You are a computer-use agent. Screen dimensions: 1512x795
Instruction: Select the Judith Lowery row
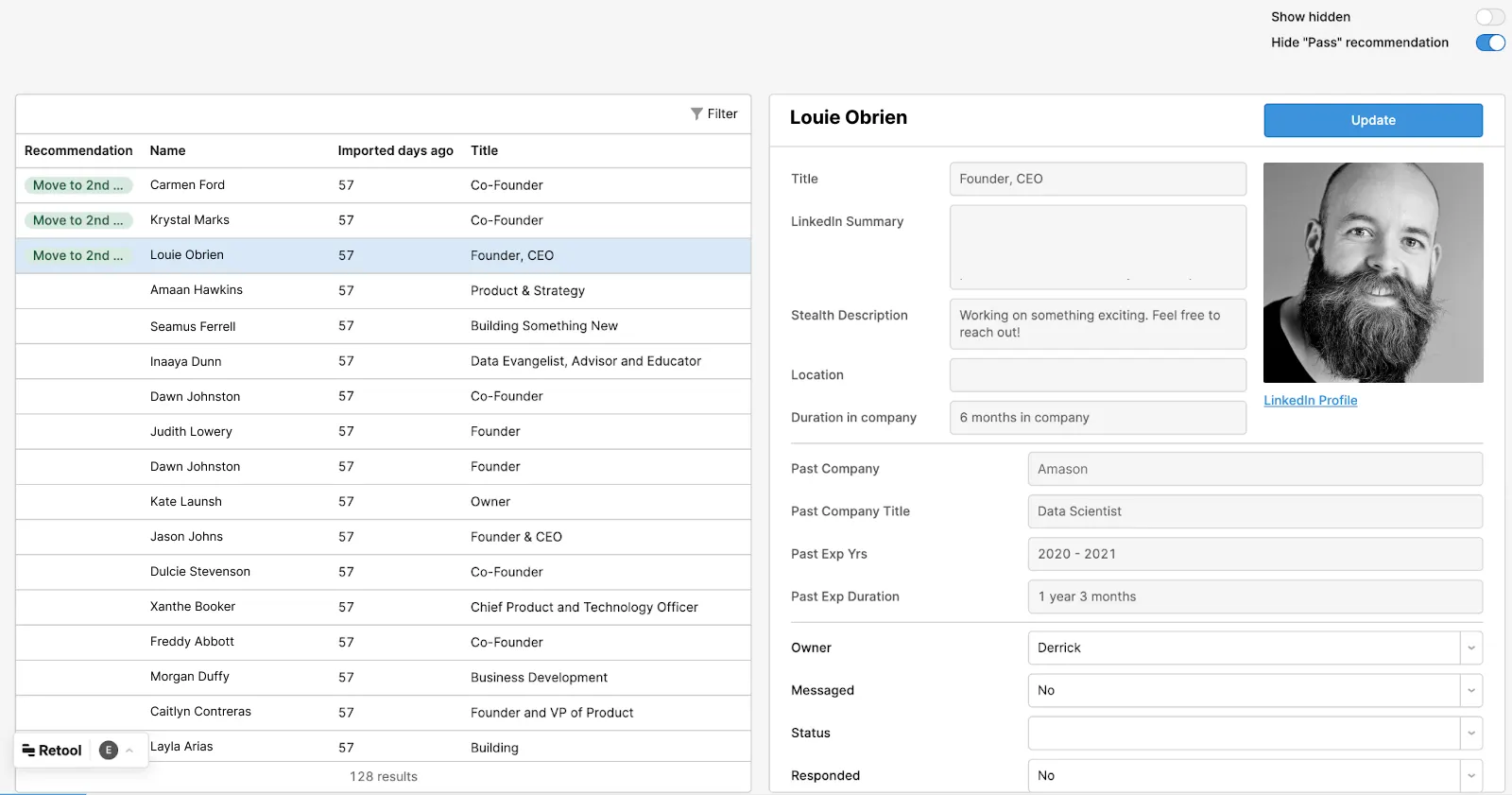click(383, 431)
